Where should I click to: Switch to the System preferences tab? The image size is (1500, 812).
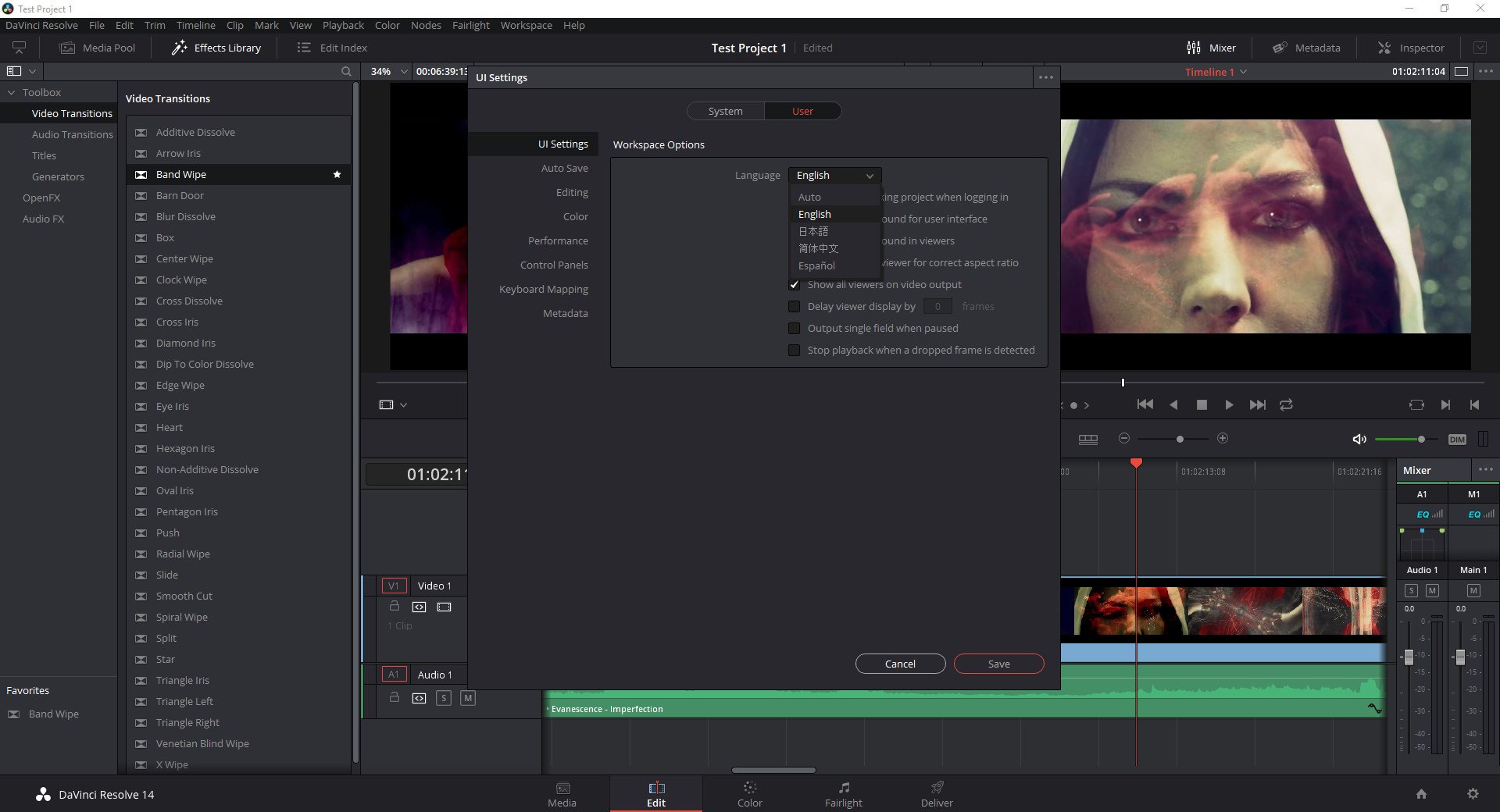point(725,111)
